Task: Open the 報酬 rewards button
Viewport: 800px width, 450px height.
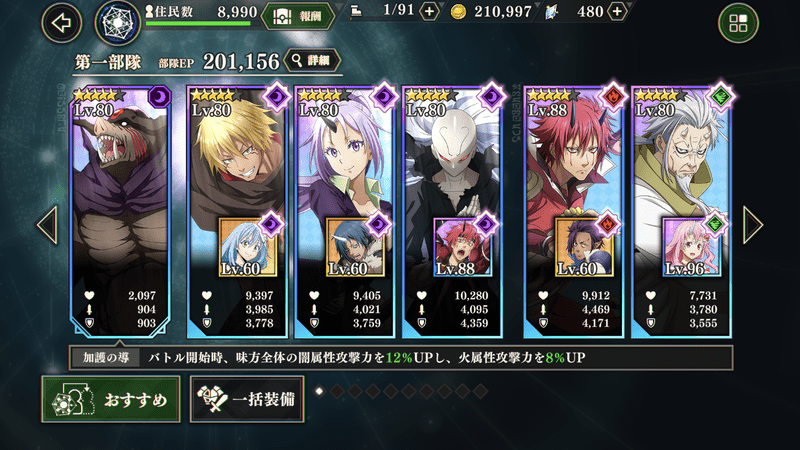Action: 299,17
